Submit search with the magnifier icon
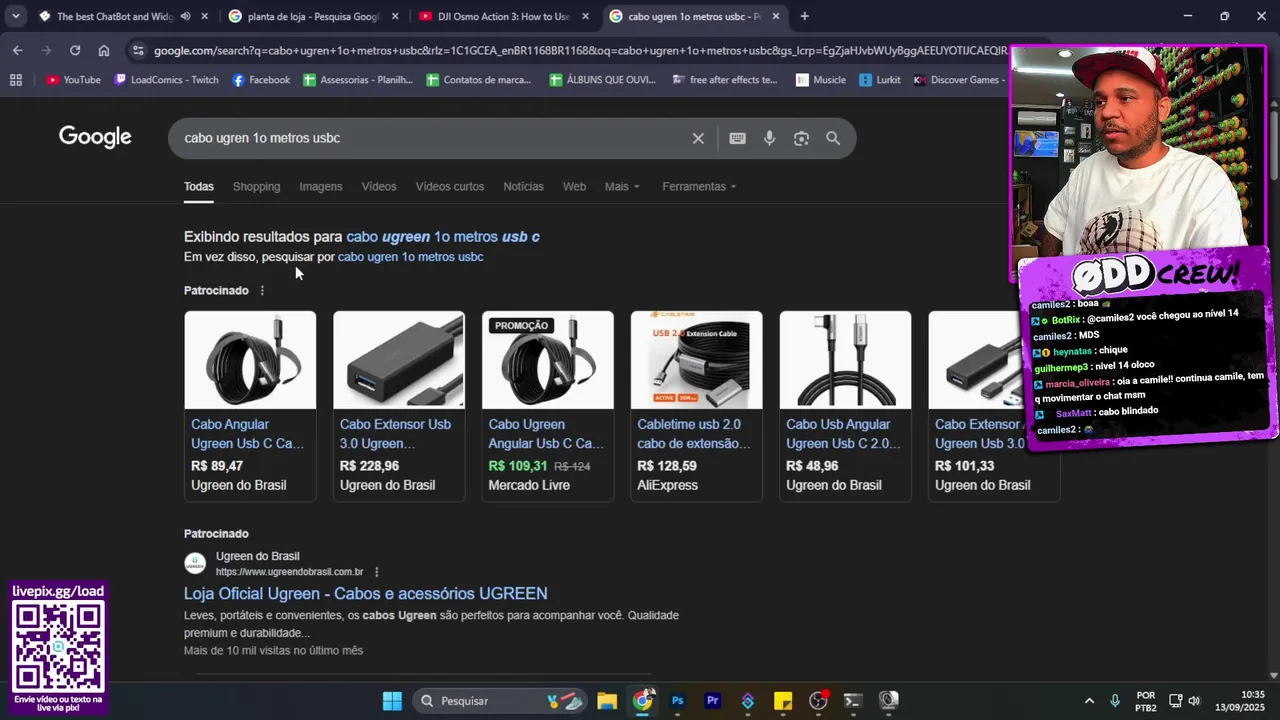Image resolution: width=1280 pixels, height=720 pixels. tap(833, 138)
